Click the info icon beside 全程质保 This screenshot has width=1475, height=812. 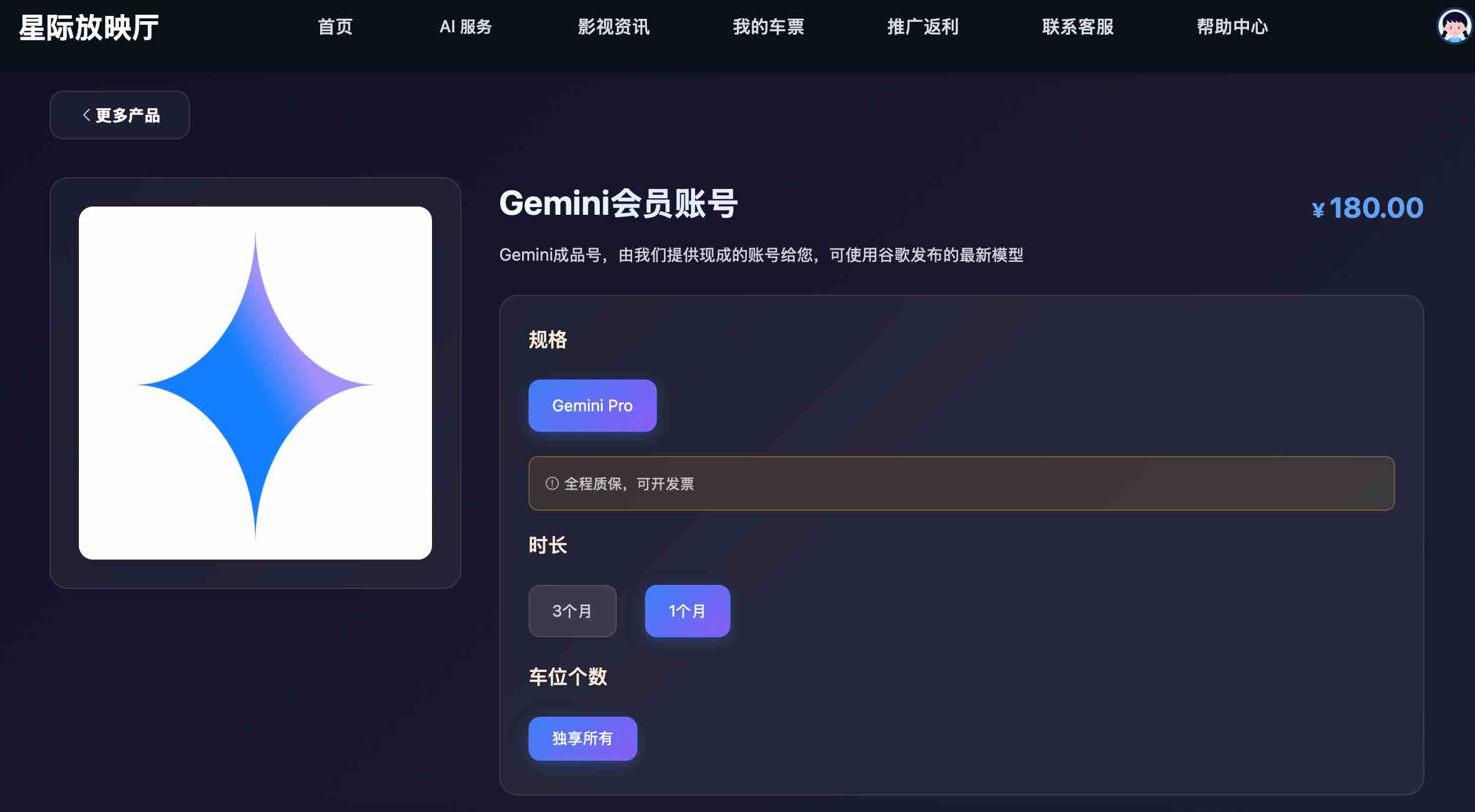click(552, 483)
